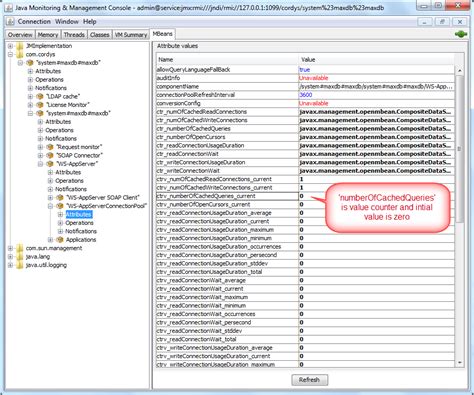Click the ctr_writeConnectionWait attribute name

point(188,171)
